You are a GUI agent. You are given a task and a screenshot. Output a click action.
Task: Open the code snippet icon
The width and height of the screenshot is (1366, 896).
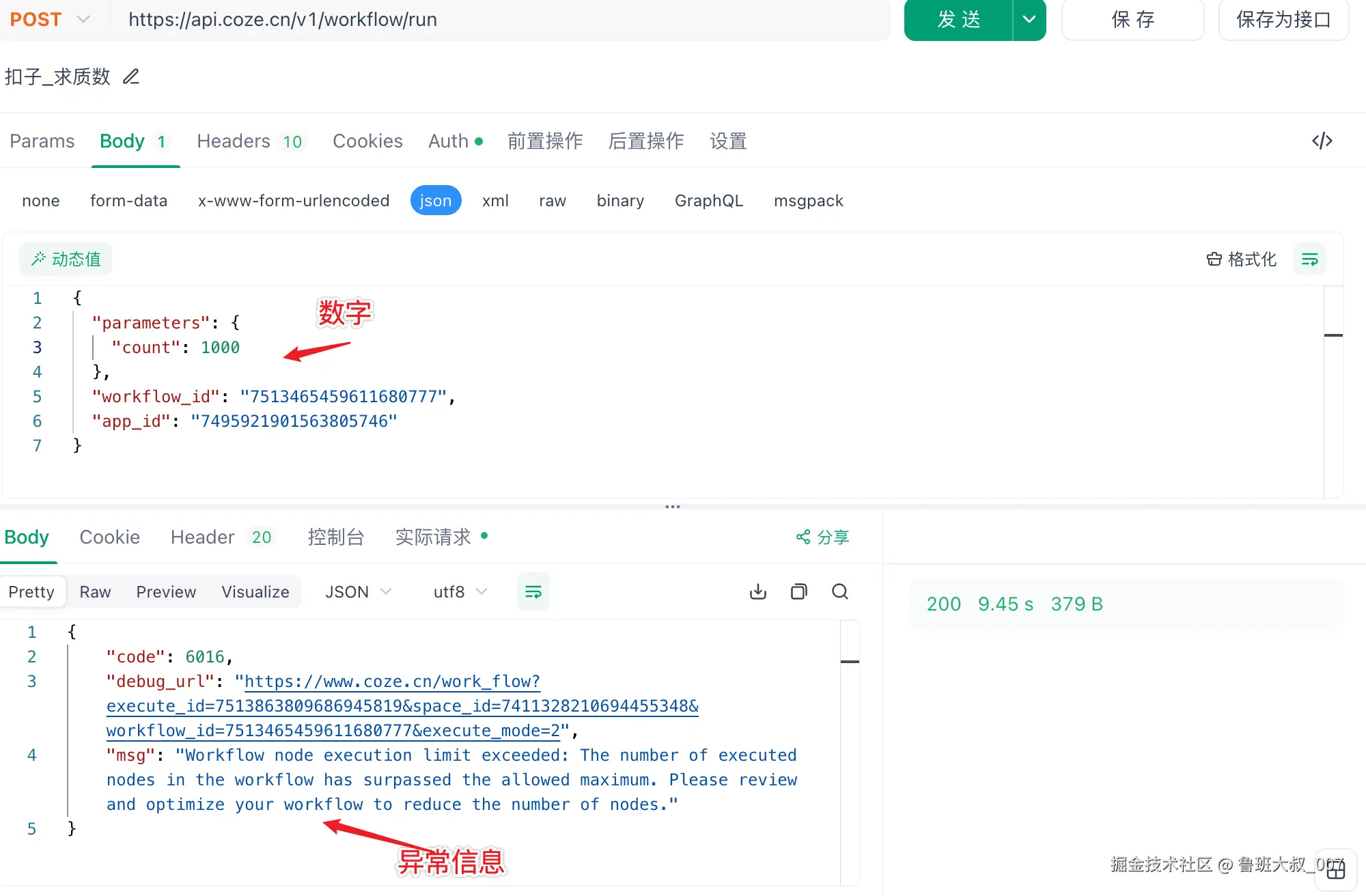(1322, 141)
